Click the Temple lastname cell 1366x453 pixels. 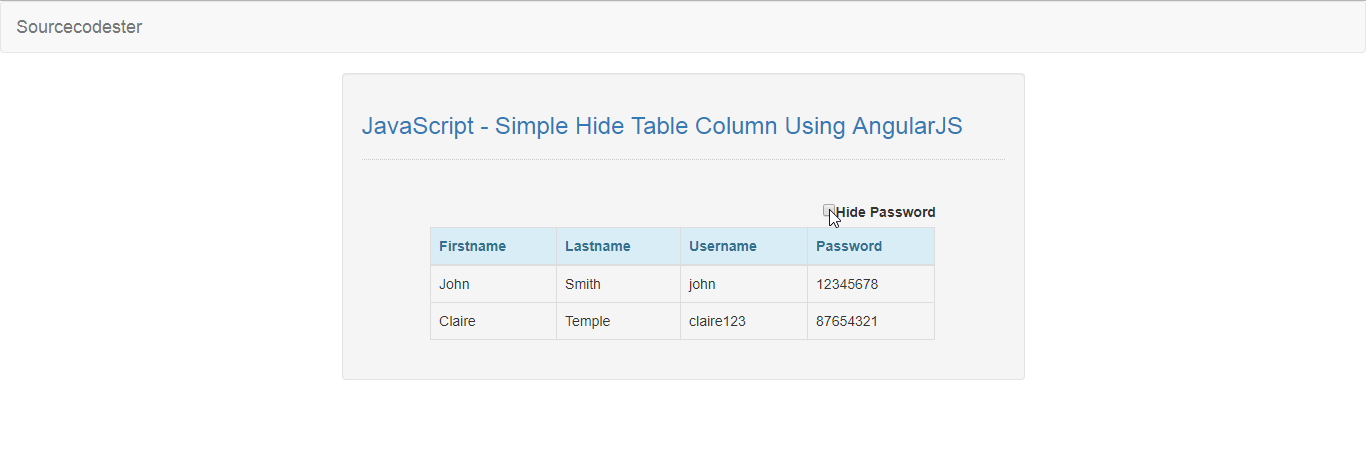coord(619,321)
